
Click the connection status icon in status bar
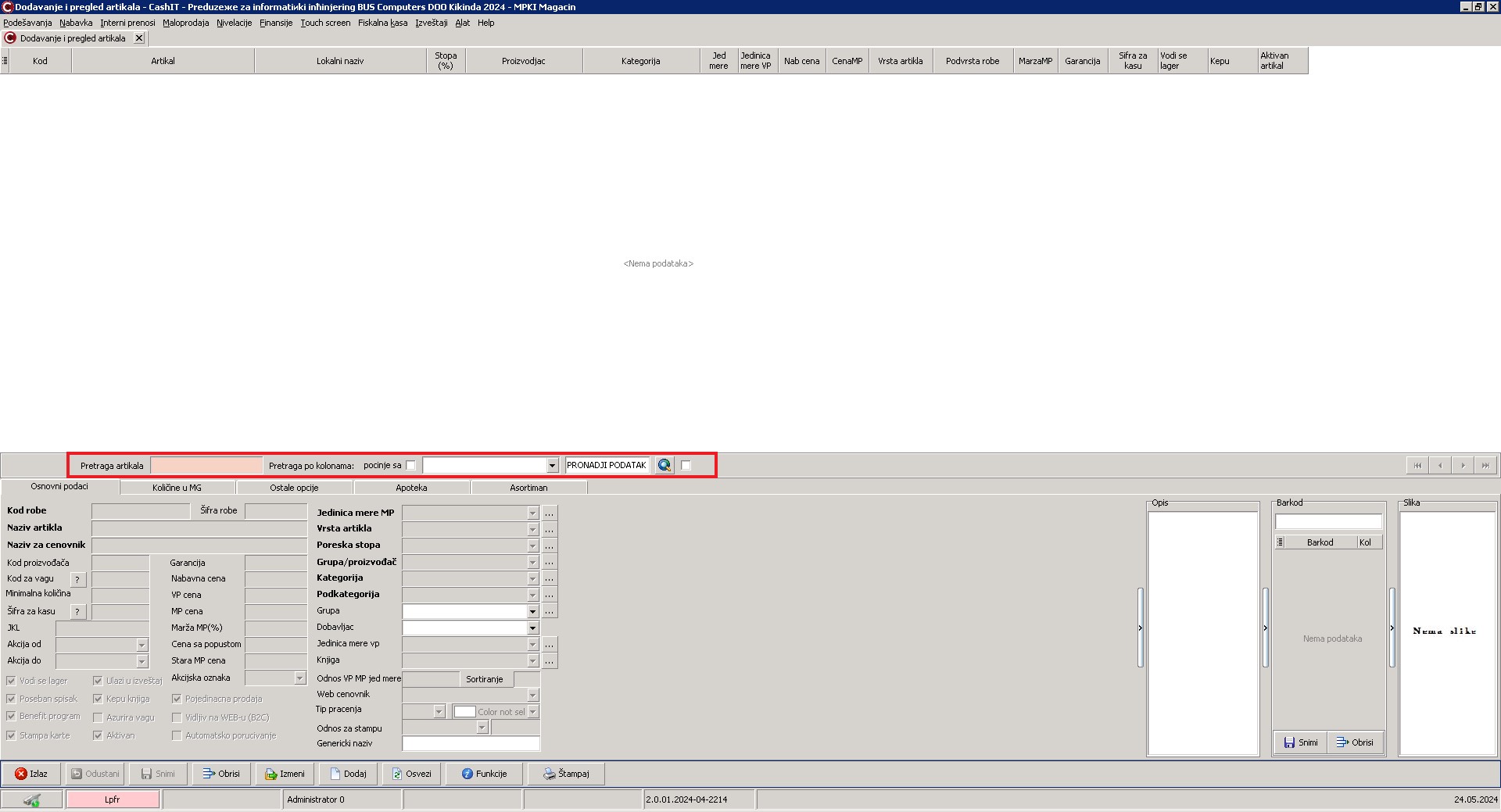pyautogui.click(x=32, y=799)
